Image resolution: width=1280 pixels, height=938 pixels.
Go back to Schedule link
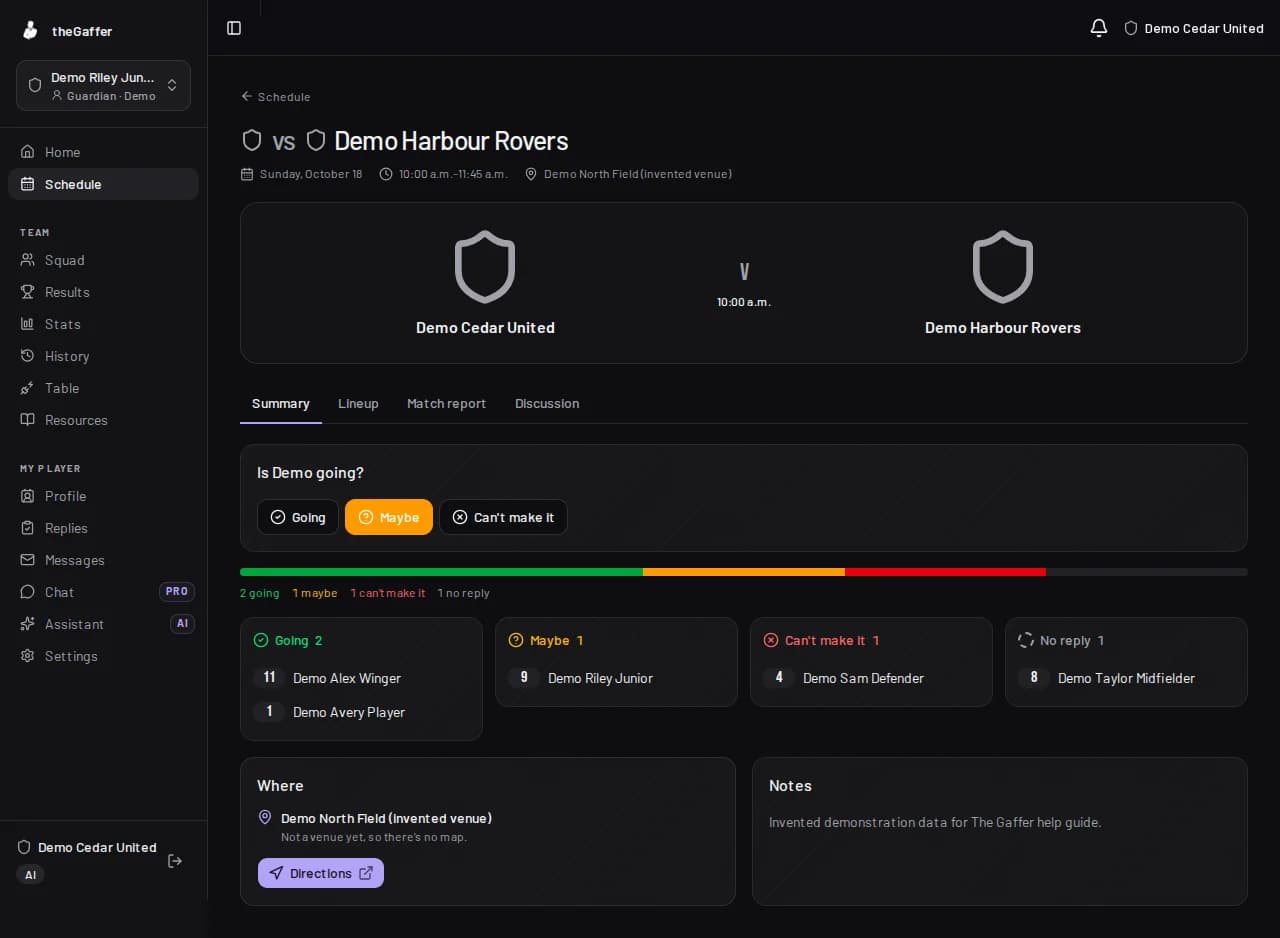pyautogui.click(x=276, y=97)
